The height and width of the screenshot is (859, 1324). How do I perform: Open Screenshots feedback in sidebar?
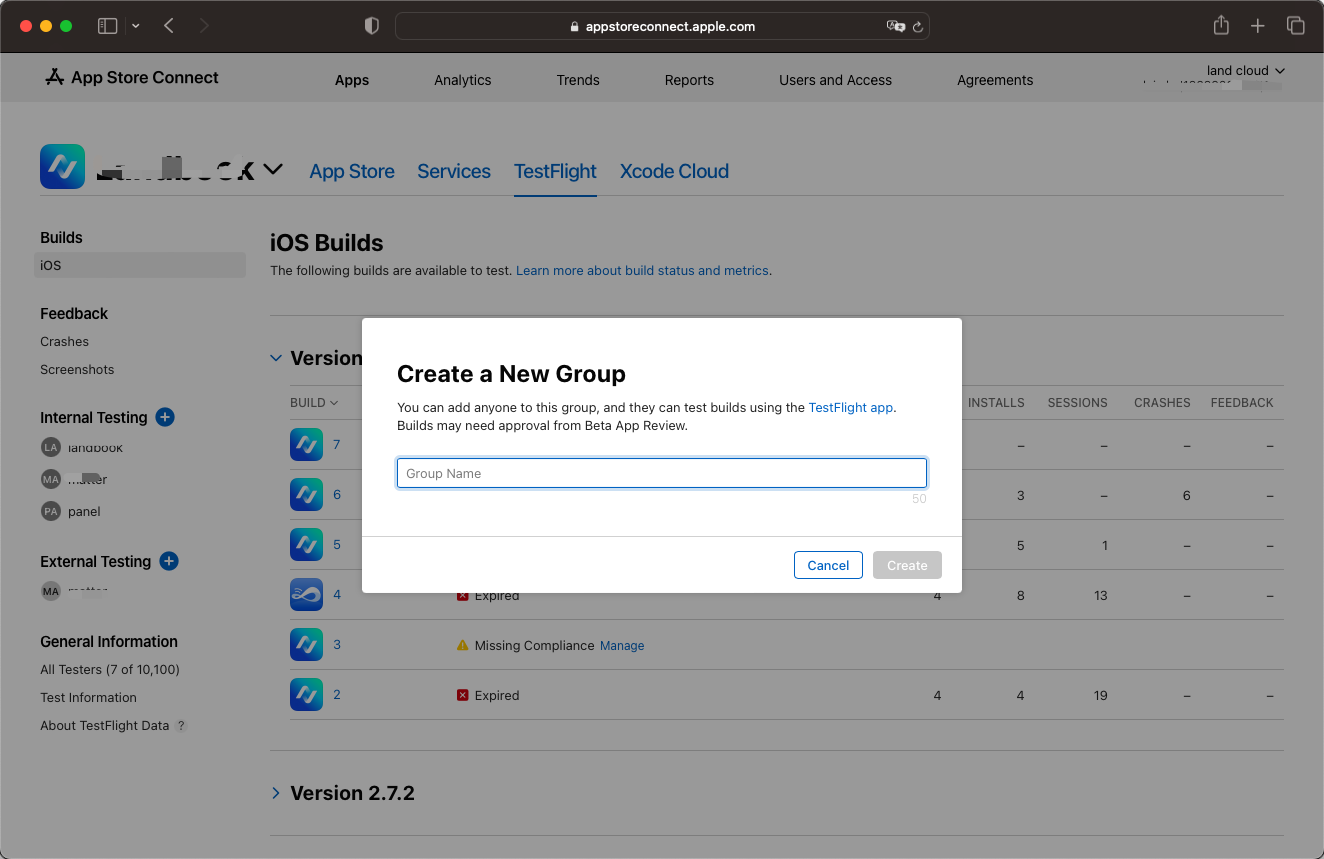coord(77,369)
